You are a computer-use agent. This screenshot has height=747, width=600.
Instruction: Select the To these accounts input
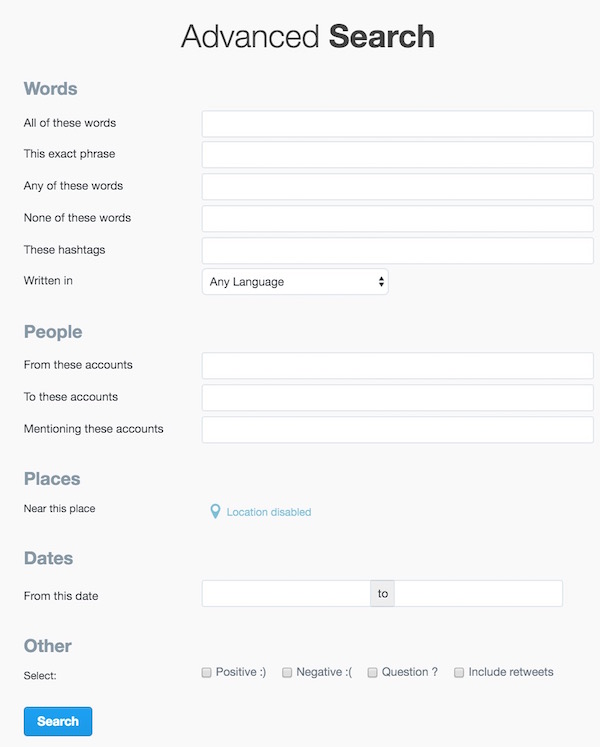397,398
